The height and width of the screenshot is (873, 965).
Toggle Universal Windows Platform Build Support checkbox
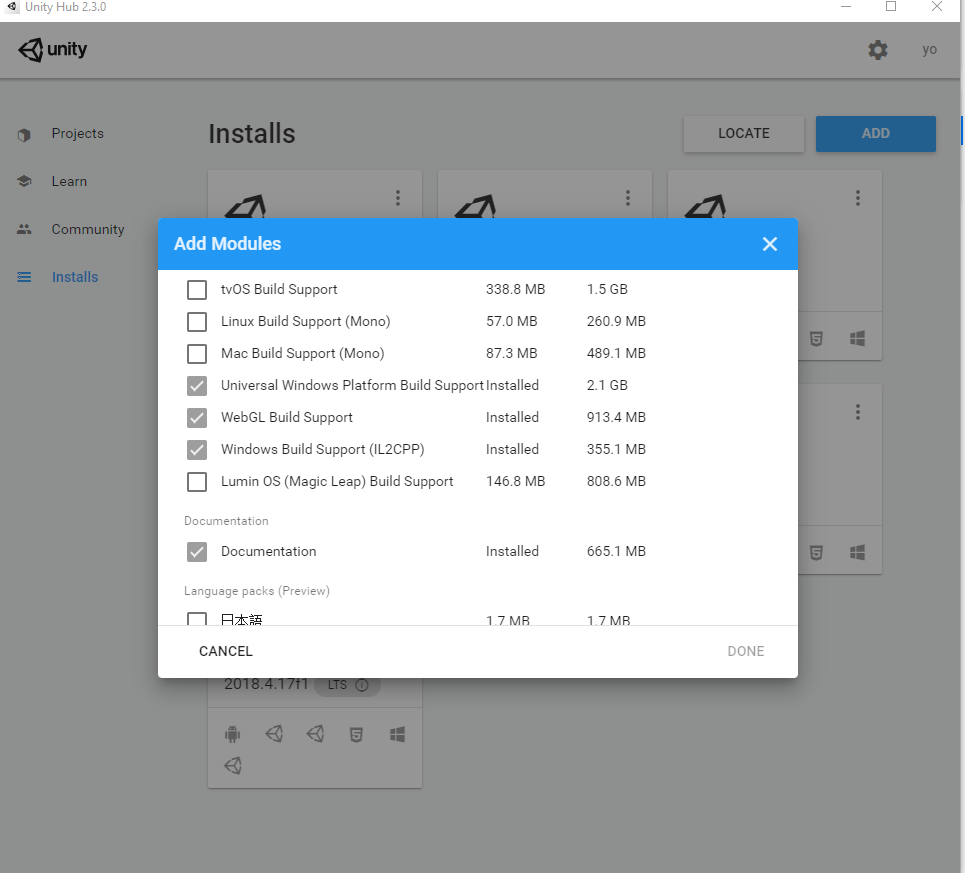197,386
